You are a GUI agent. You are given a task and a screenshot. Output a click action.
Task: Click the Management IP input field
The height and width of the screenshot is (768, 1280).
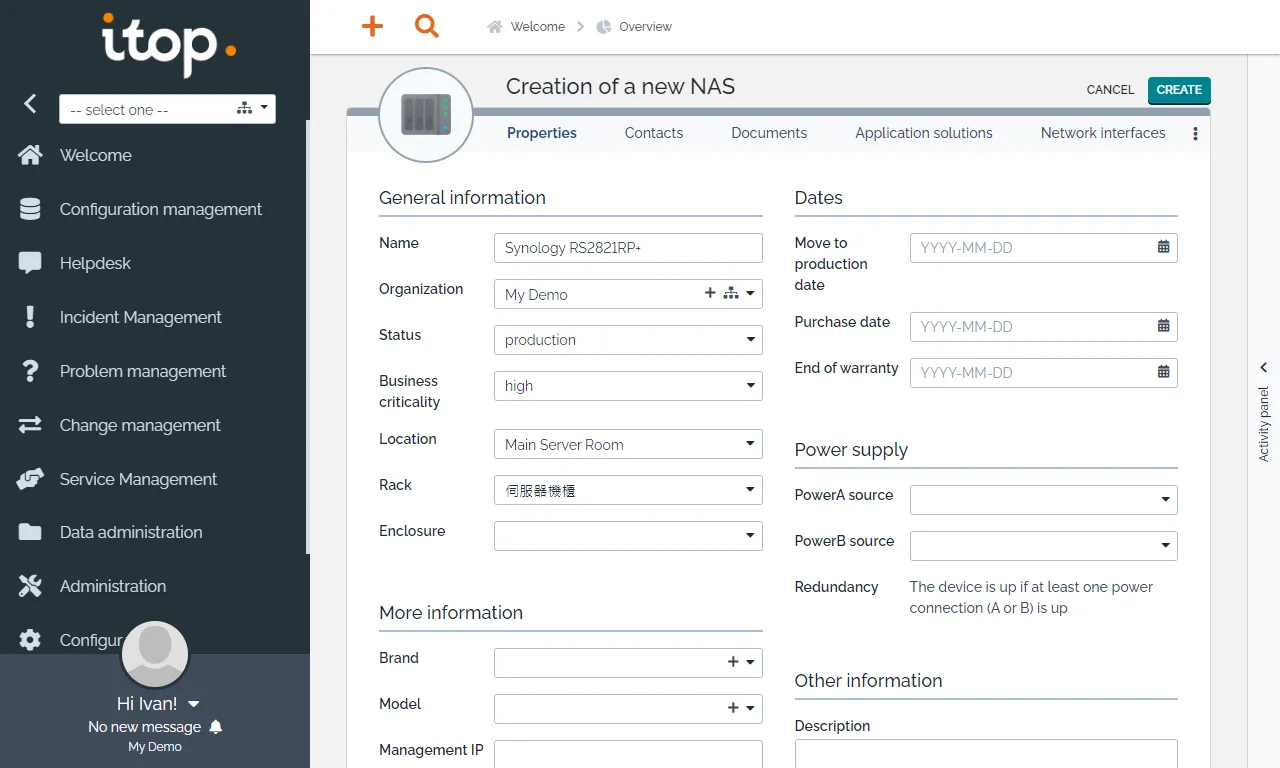click(628, 754)
